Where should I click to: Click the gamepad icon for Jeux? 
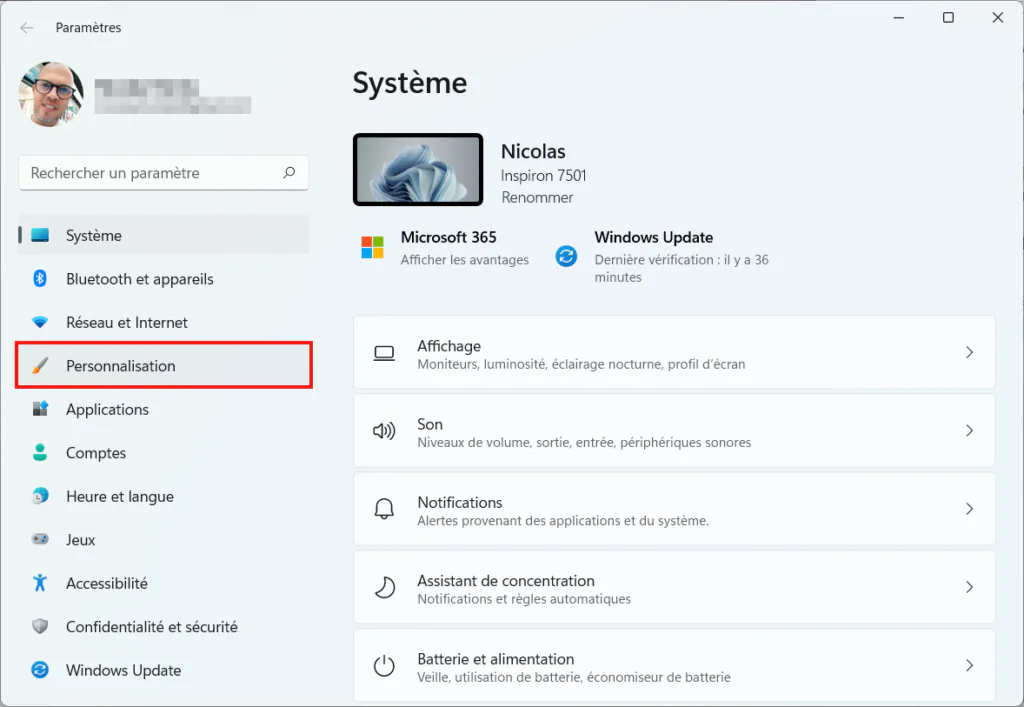(40, 539)
